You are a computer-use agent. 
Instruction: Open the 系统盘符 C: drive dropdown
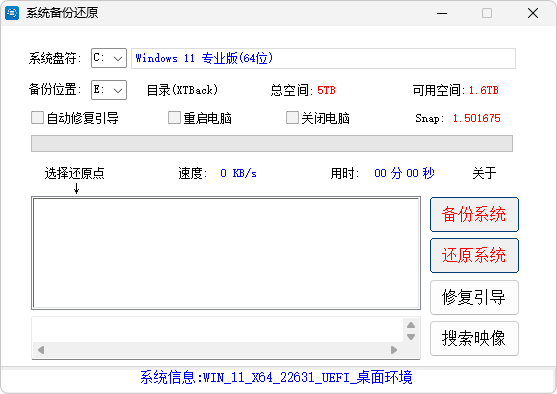(109, 58)
